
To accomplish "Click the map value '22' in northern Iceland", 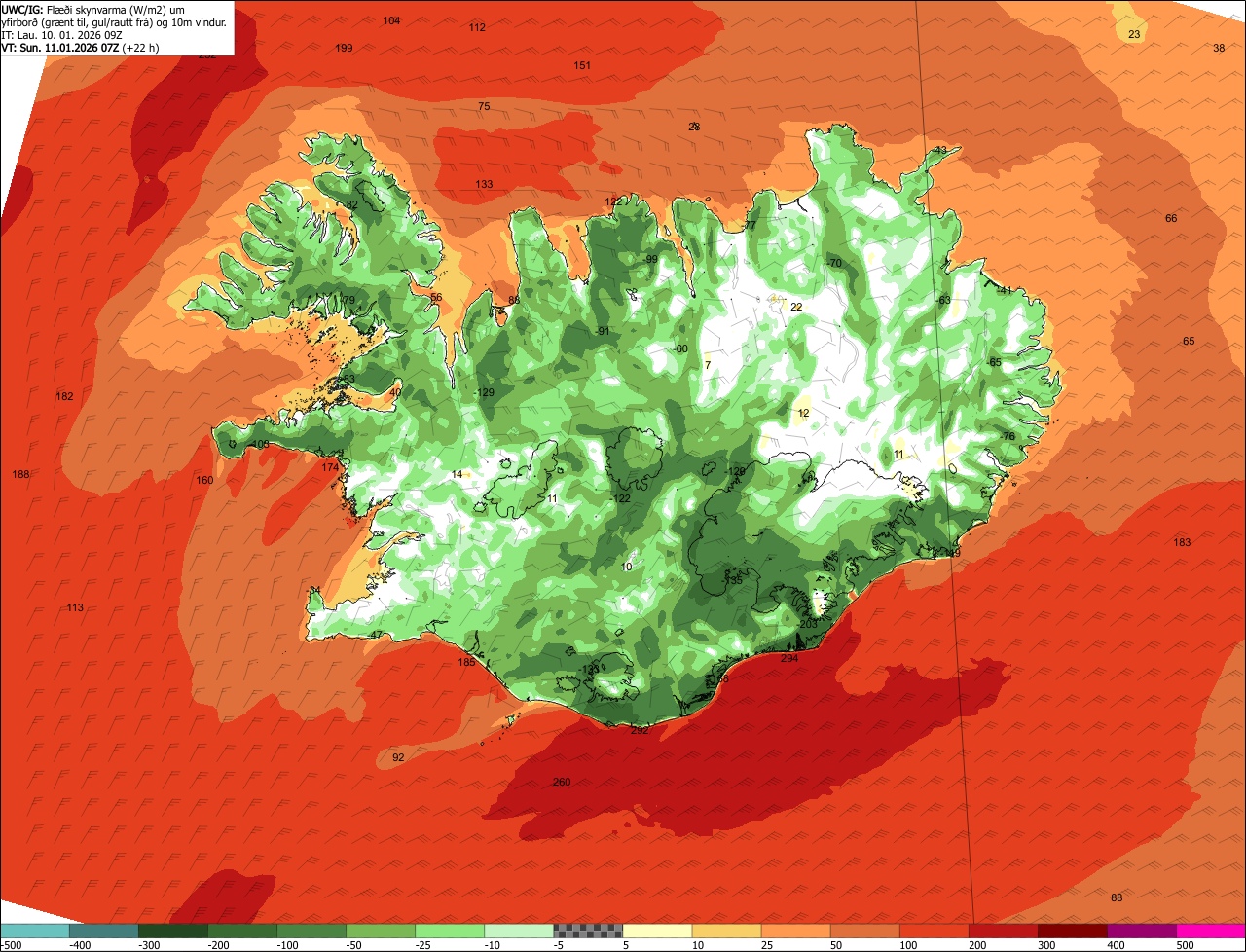I will (796, 307).
